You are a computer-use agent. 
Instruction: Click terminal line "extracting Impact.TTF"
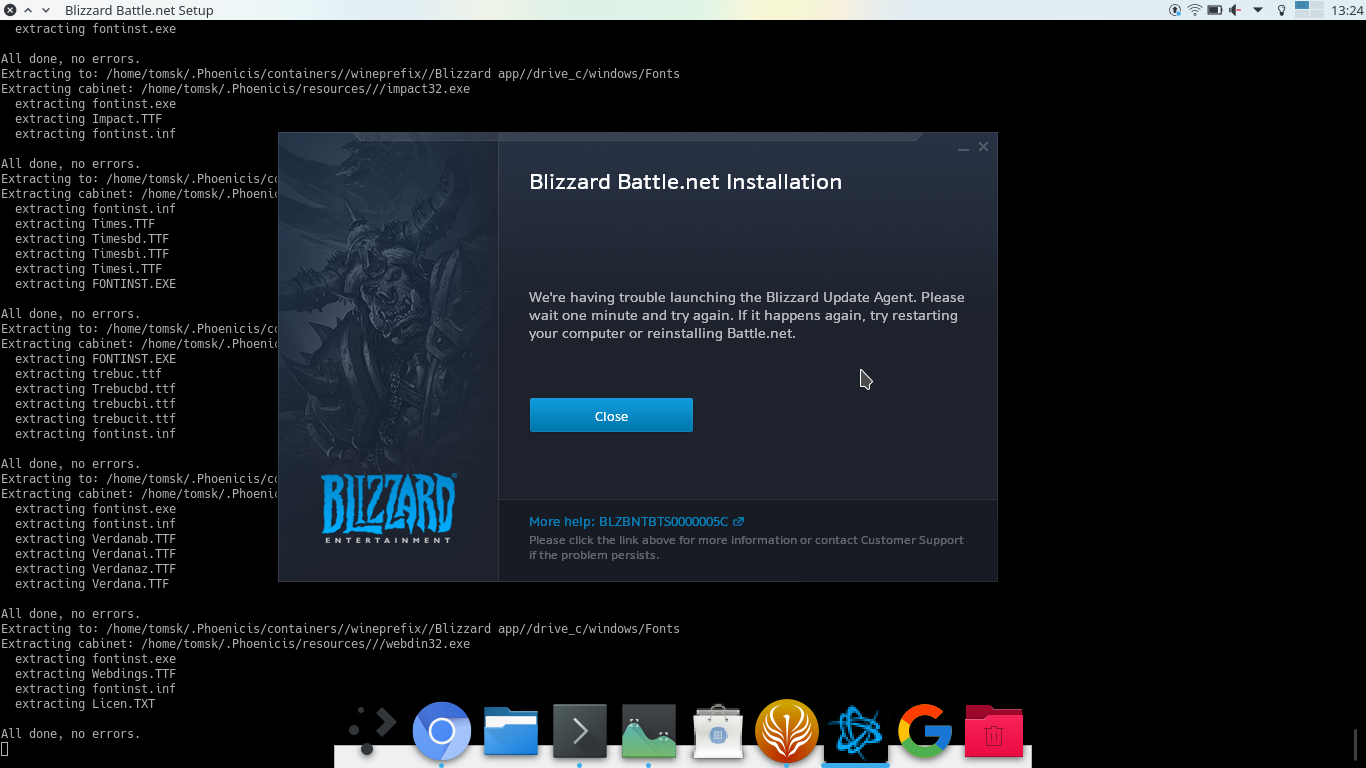pyautogui.click(x=88, y=119)
